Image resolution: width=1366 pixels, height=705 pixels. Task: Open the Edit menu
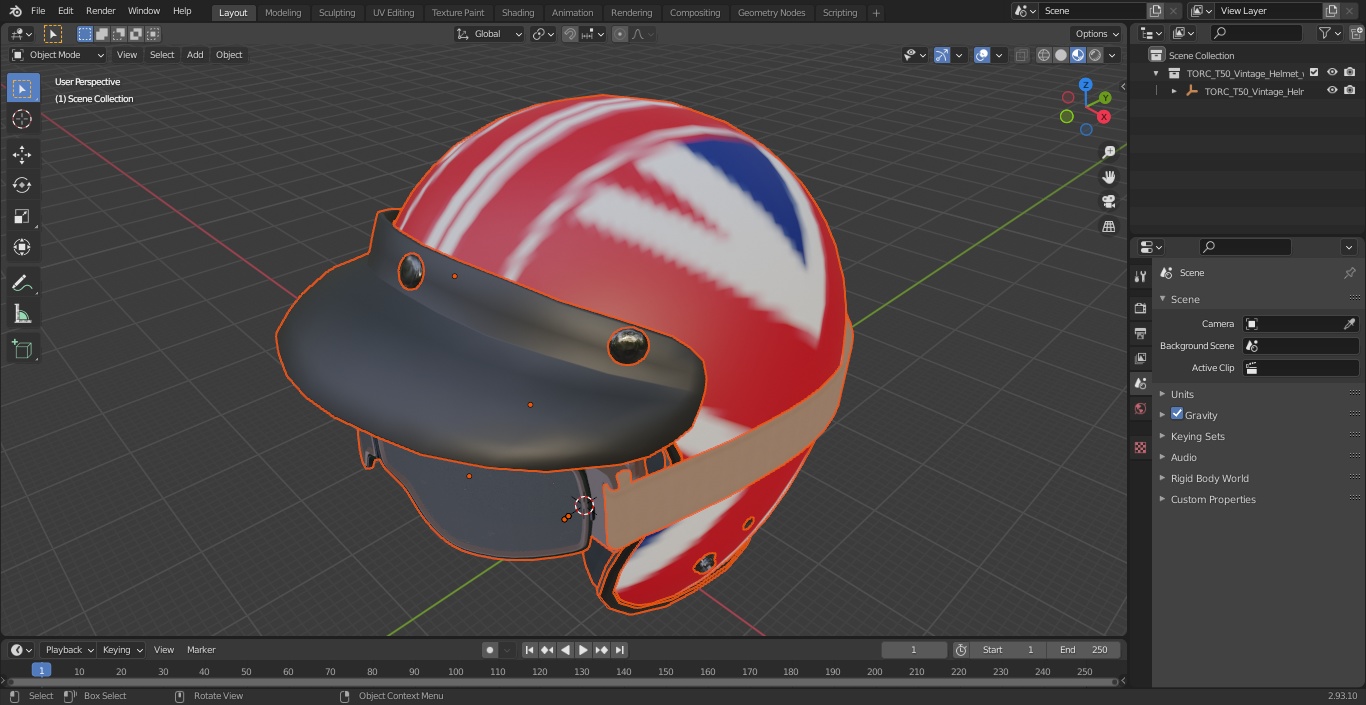tap(65, 11)
